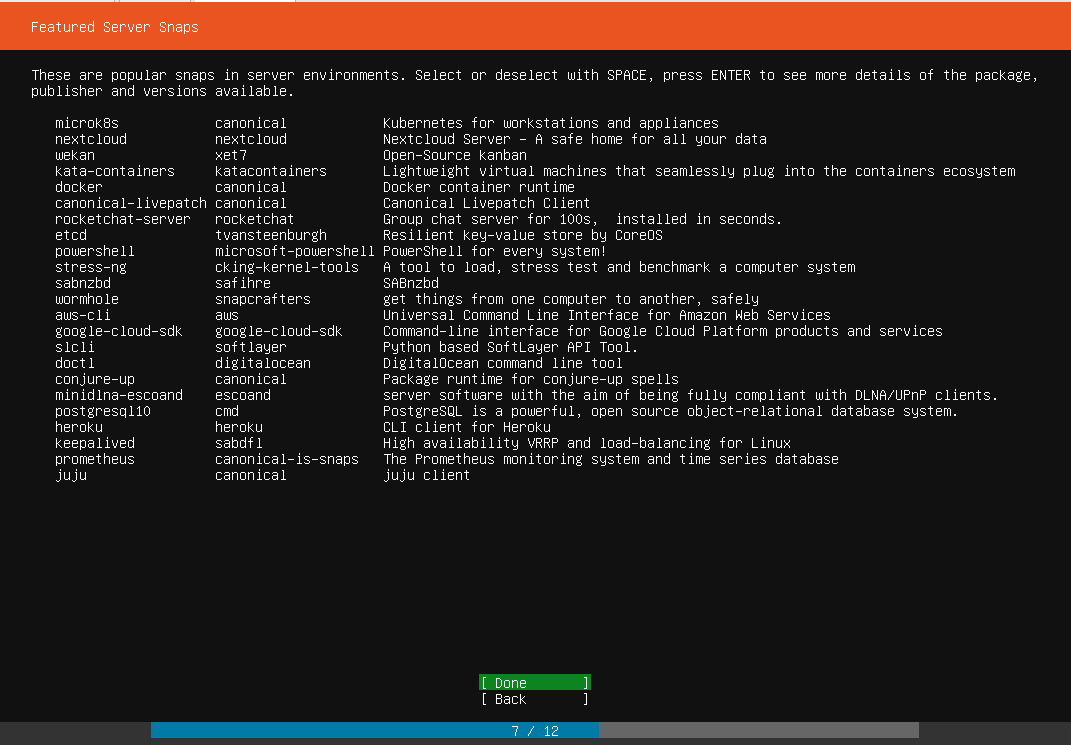Viewport: 1071px width, 745px height.
Task: Choose the juju client snap row
Action: [x=262, y=475]
